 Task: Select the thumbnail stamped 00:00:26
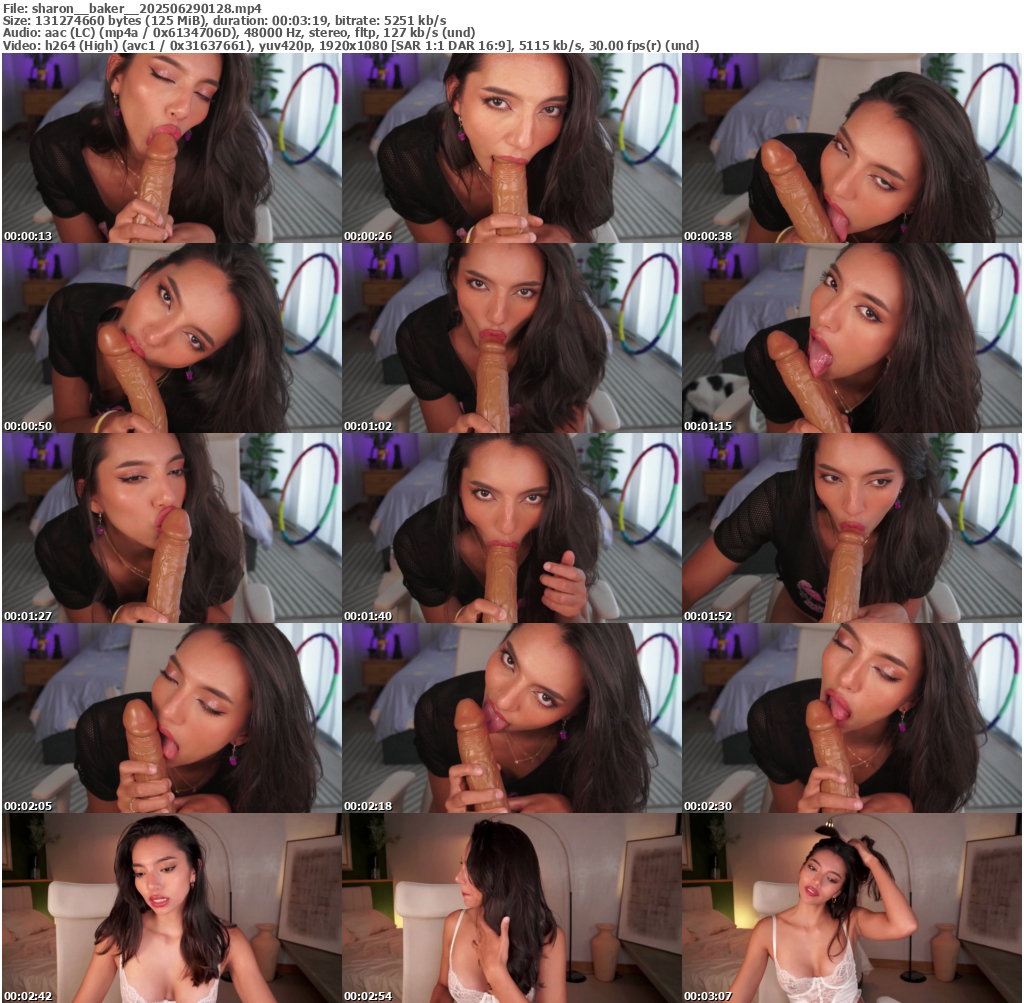511,148
